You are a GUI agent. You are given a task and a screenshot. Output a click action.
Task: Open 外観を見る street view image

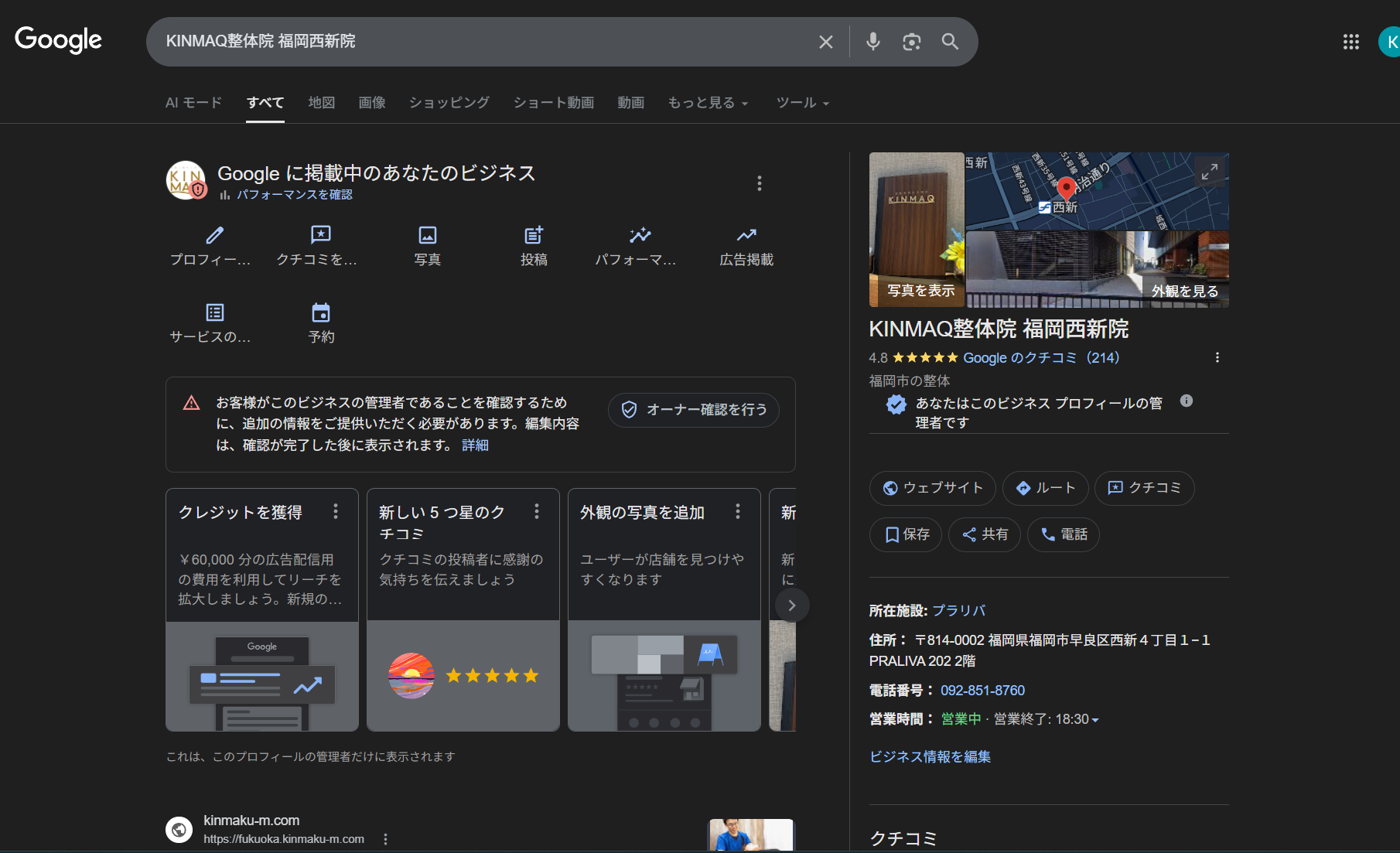tap(1098, 269)
